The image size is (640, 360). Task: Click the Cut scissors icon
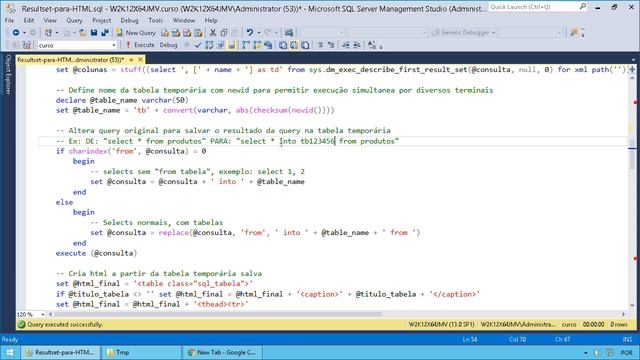click(213, 33)
